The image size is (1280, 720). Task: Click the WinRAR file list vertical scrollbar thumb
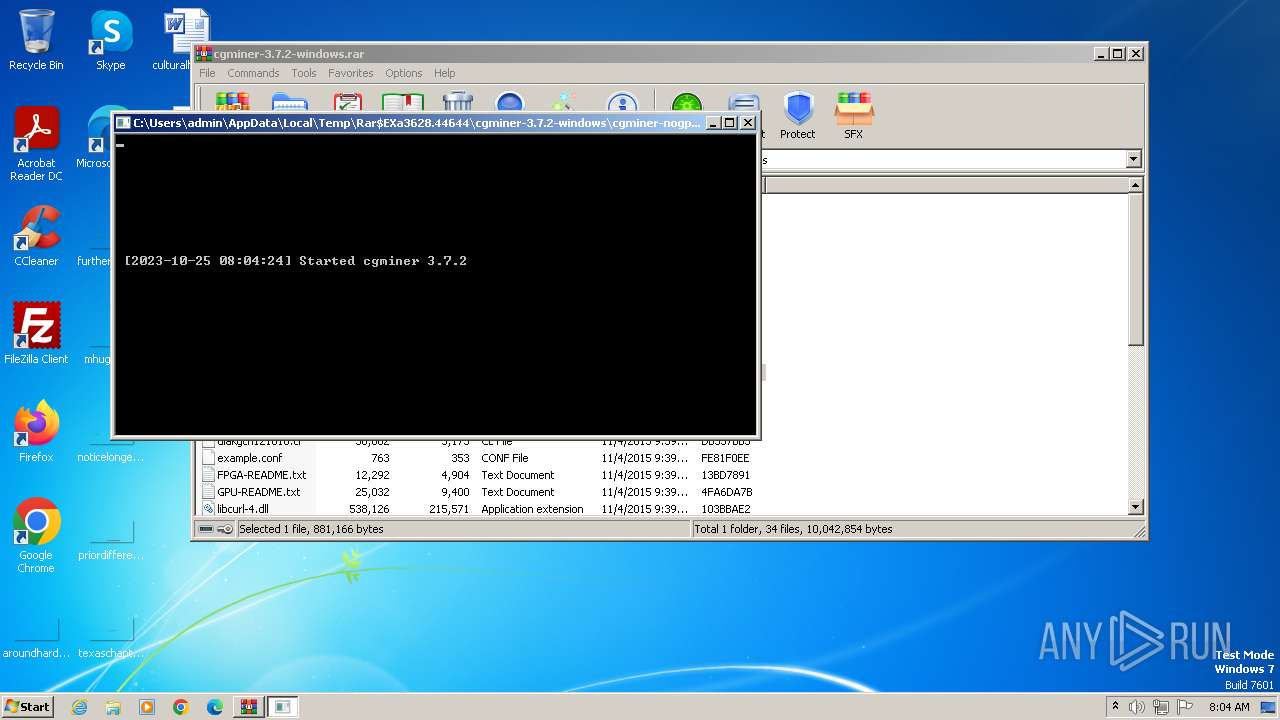[x=1135, y=270]
